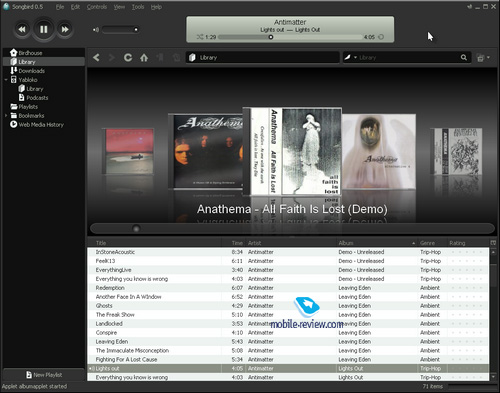Select the track Leaving Eden
This screenshot has height=393, width=500.
[288, 342]
